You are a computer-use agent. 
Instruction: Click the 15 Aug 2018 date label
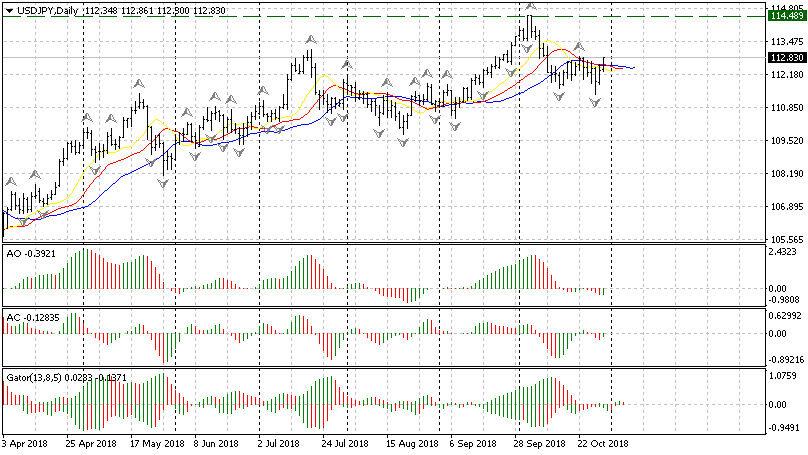[411, 443]
